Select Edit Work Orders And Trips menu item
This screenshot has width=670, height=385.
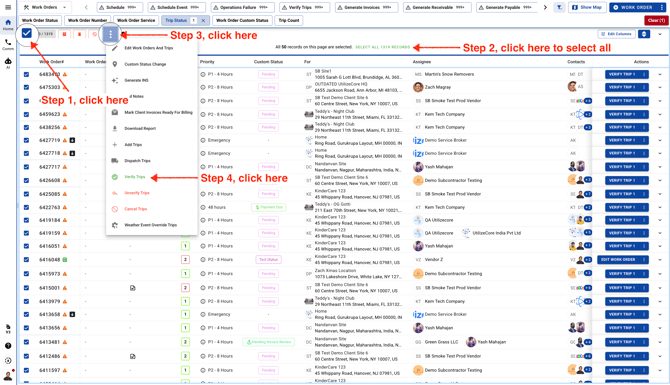[152, 48]
